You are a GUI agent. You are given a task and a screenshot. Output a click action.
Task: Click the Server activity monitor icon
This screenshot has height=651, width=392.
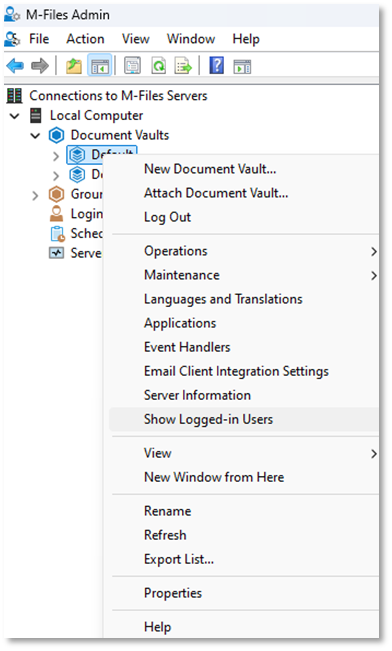coord(56,253)
